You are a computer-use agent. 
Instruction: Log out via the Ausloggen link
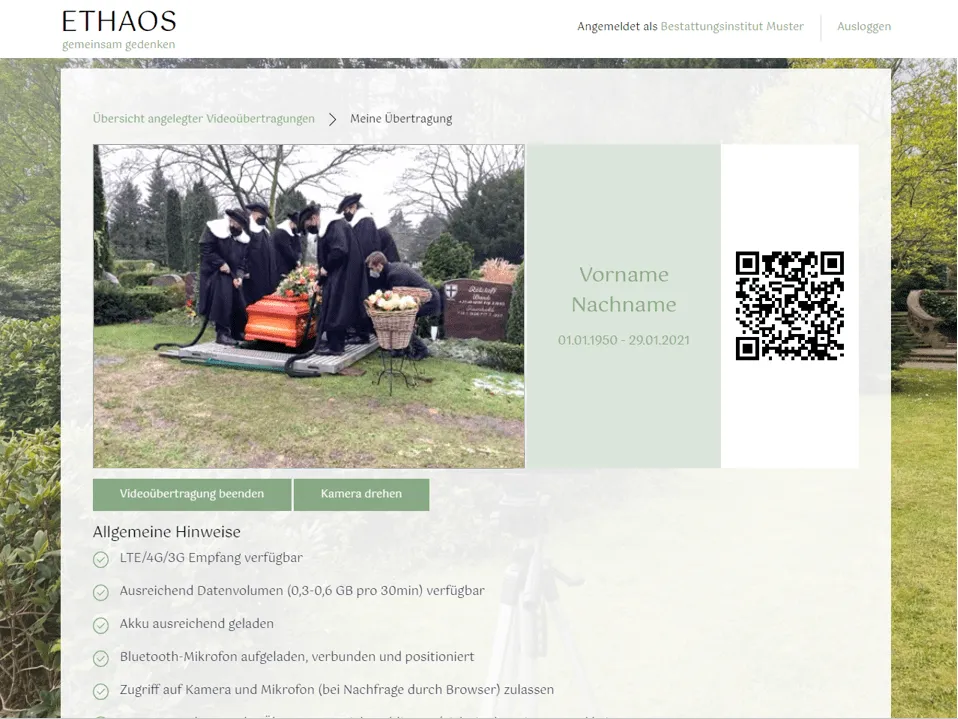(x=864, y=27)
